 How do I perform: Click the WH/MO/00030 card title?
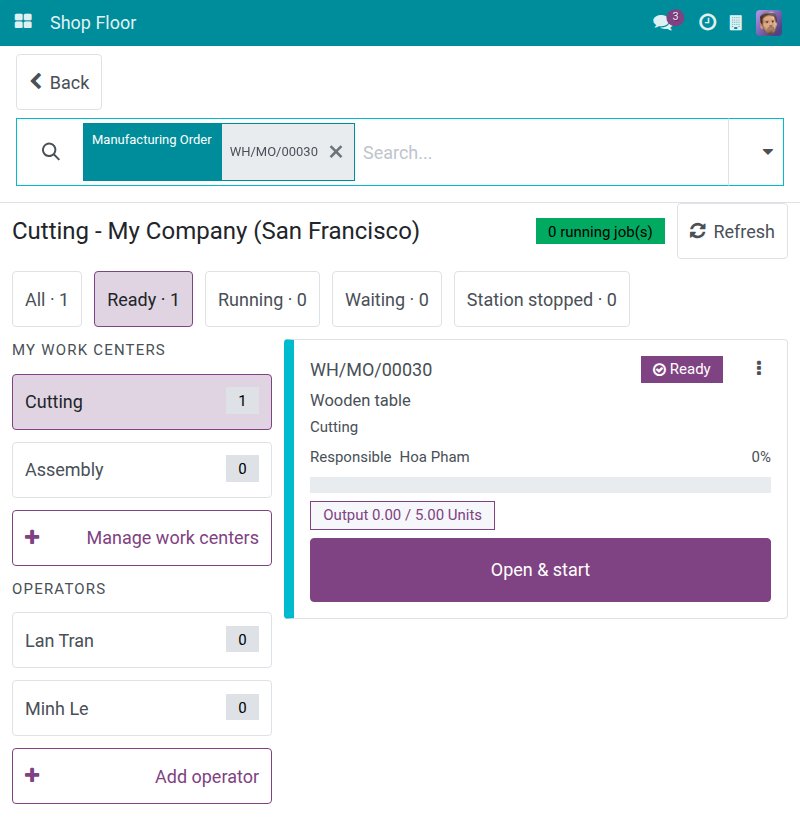point(371,369)
